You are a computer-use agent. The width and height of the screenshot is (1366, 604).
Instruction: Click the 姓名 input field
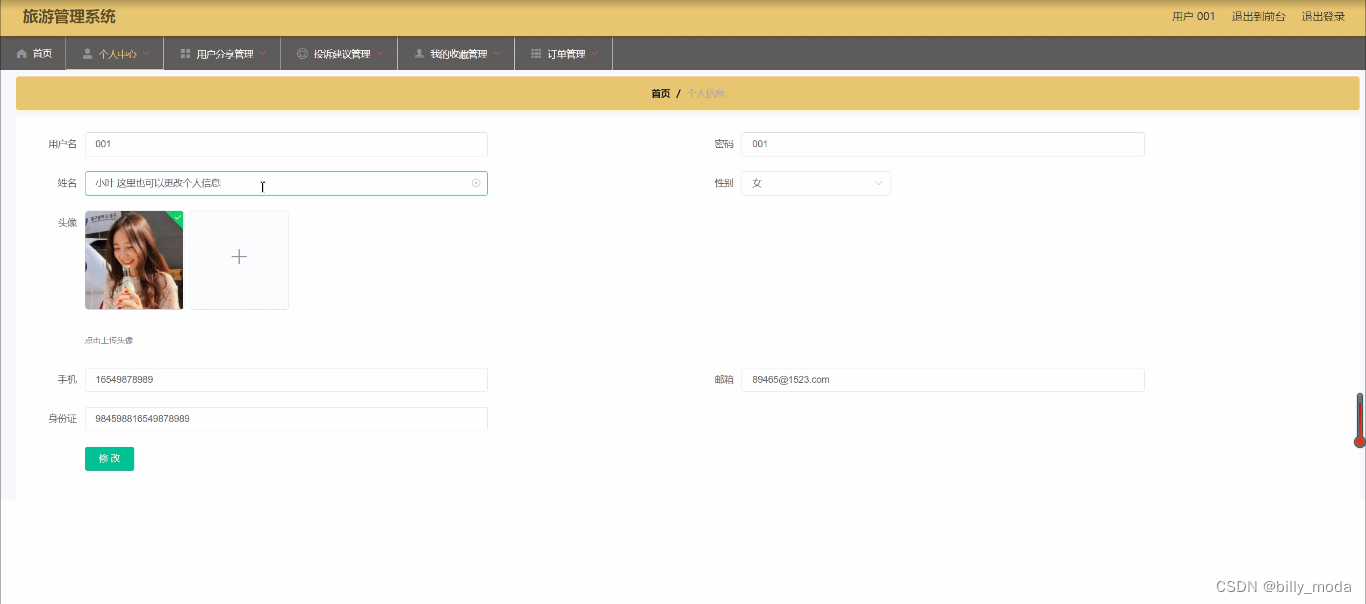286,183
